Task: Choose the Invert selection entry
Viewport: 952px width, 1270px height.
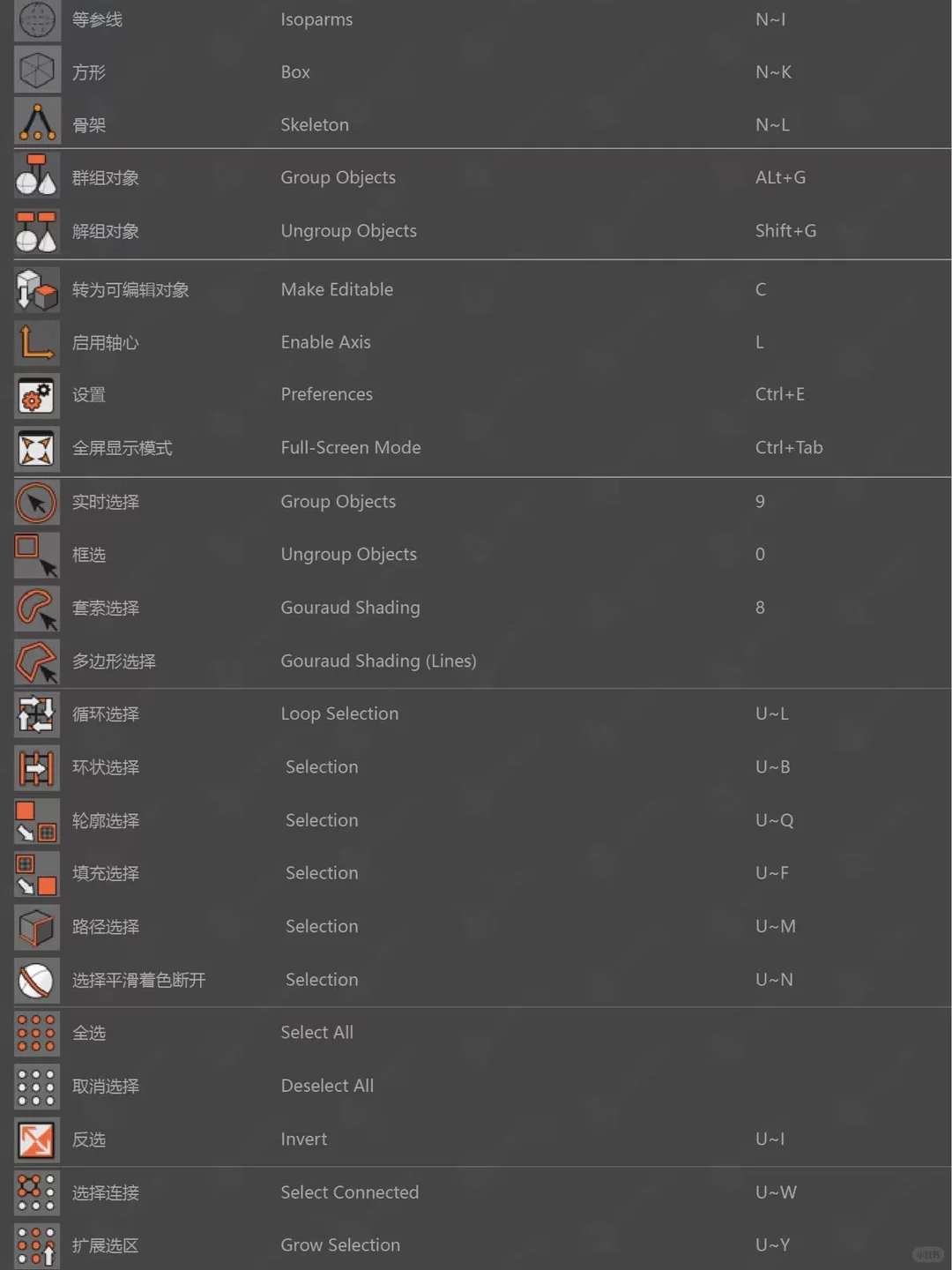Action: click(x=304, y=1139)
